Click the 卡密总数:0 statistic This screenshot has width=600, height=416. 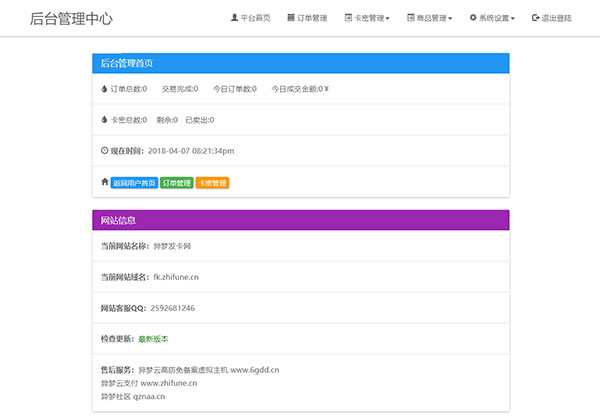pyautogui.click(x=129, y=120)
